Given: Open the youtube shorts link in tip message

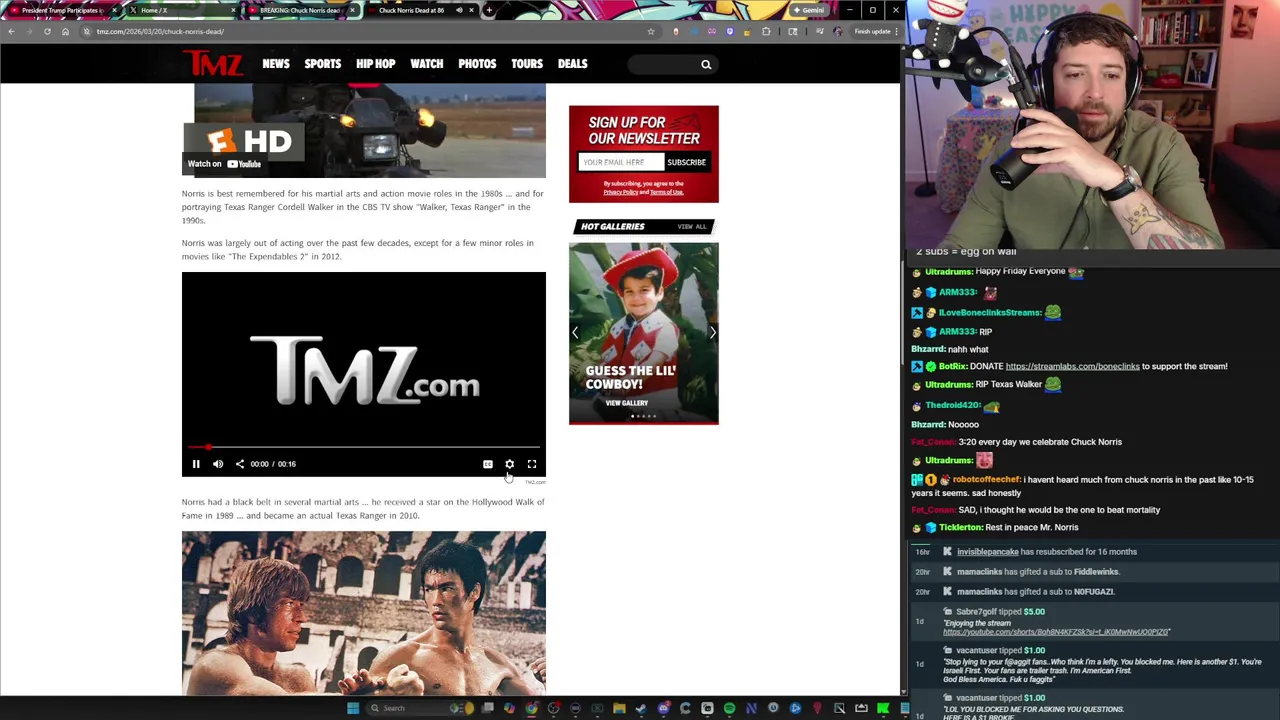Looking at the screenshot, I should [1056, 632].
